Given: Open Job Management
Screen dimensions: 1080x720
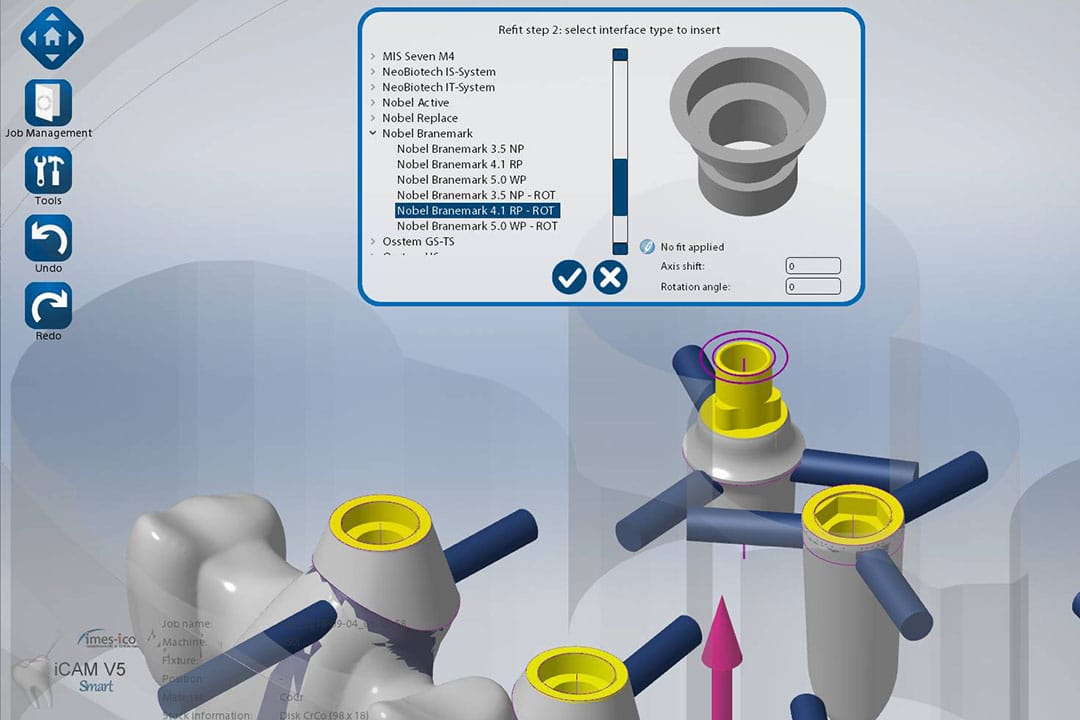Looking at the screenshot, I should click(48, 103).
